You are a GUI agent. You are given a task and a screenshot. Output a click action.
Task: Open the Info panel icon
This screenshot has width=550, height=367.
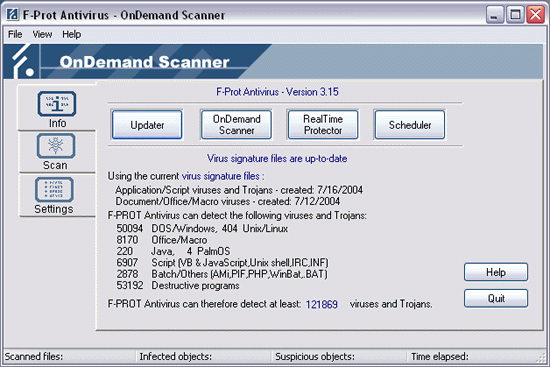click(57, 104)
